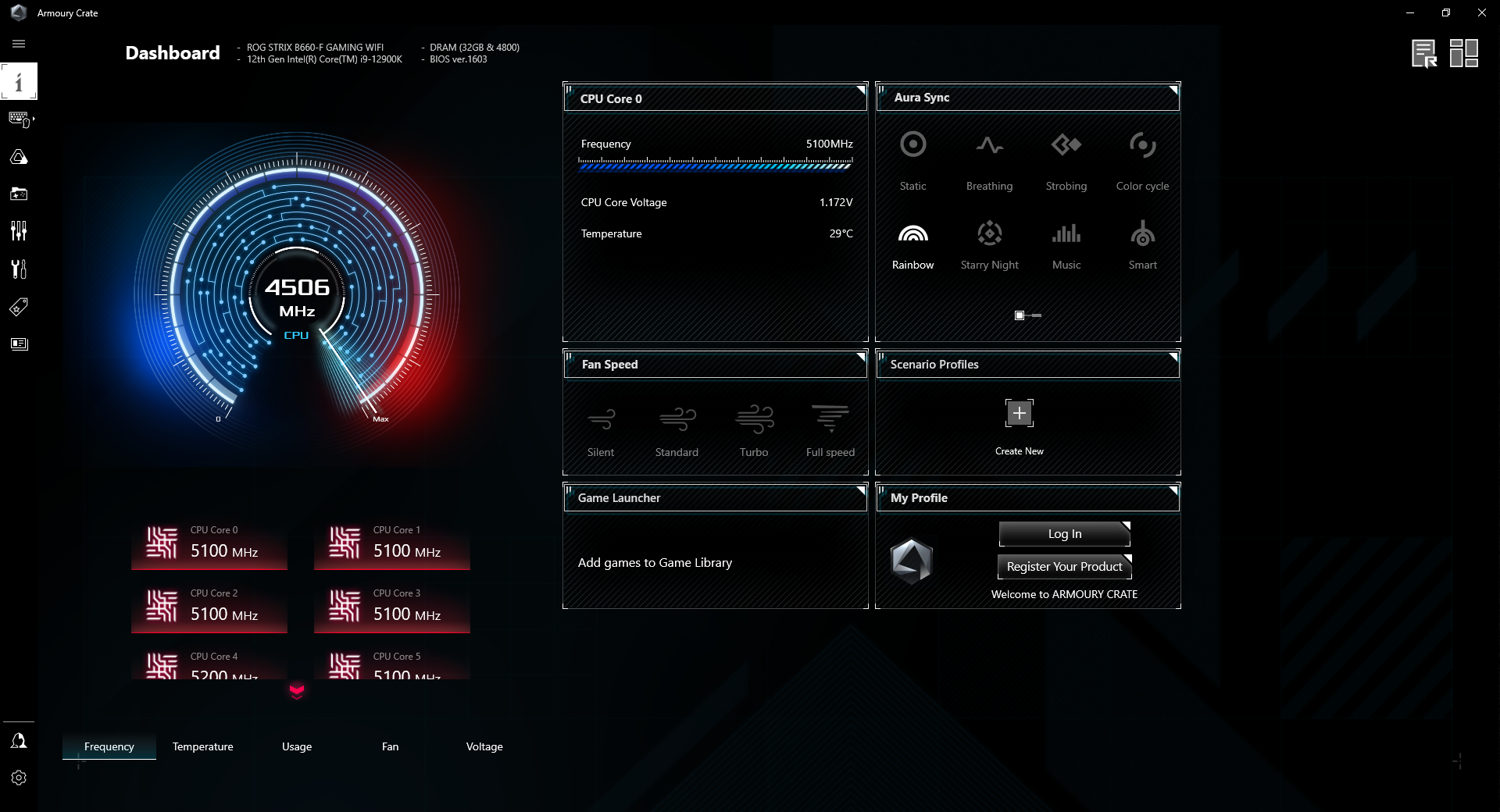Select the Music lighting effect
Image resolution: width=1500 pixels, height=812 pixels.
[1066, 245]
